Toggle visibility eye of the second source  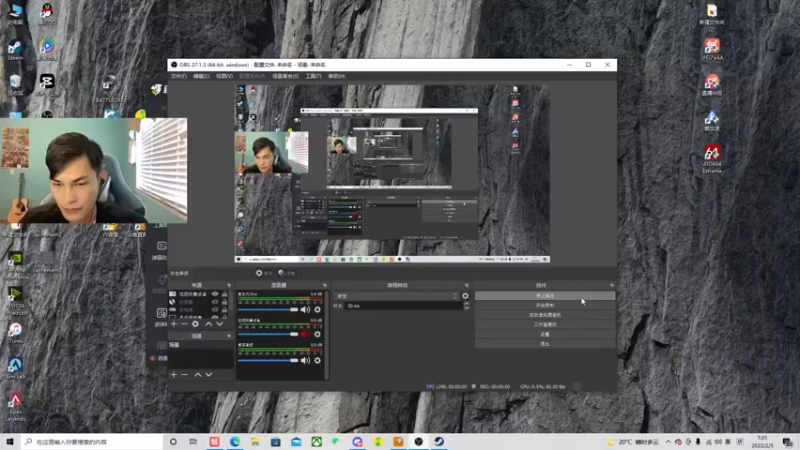215,303
